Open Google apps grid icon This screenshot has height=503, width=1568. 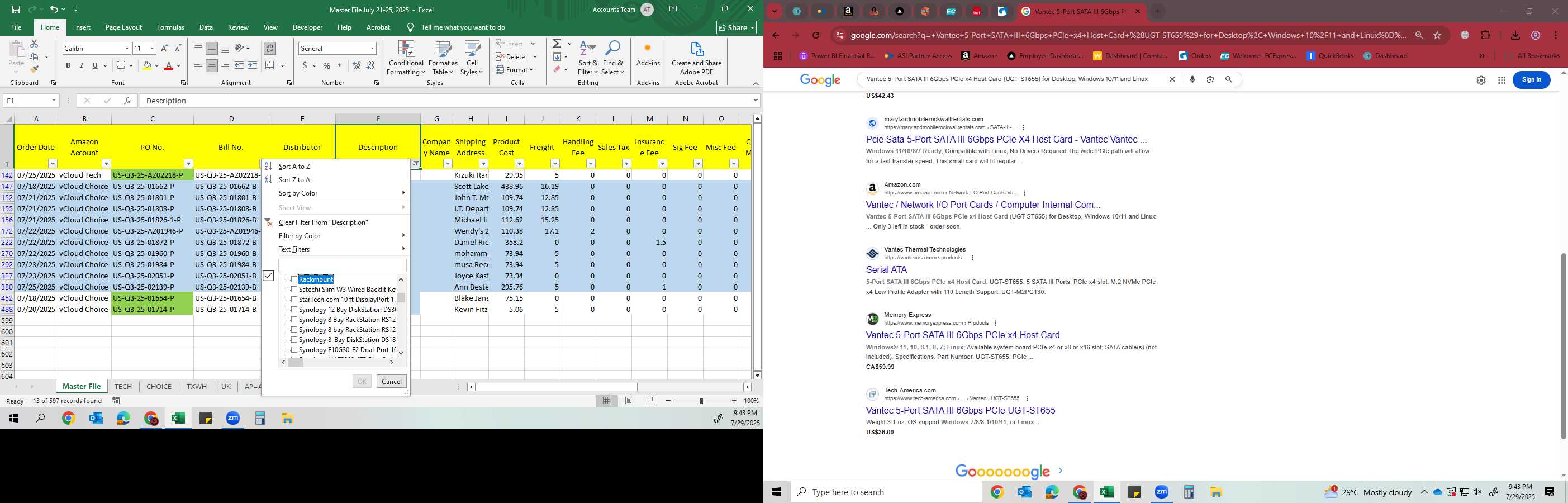(1502, 80)
